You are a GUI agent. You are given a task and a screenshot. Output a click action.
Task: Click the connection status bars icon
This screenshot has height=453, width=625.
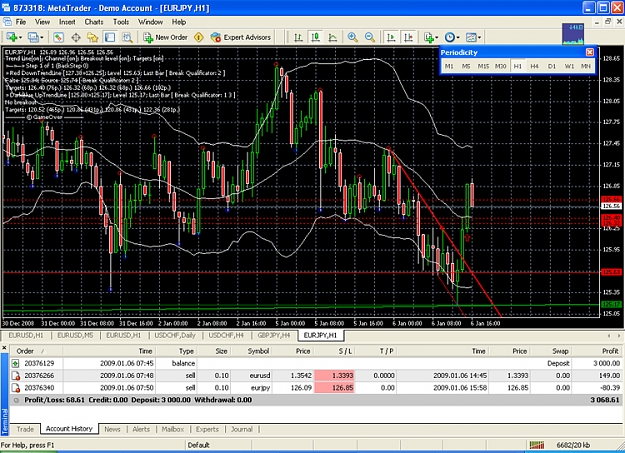(537, 445)
